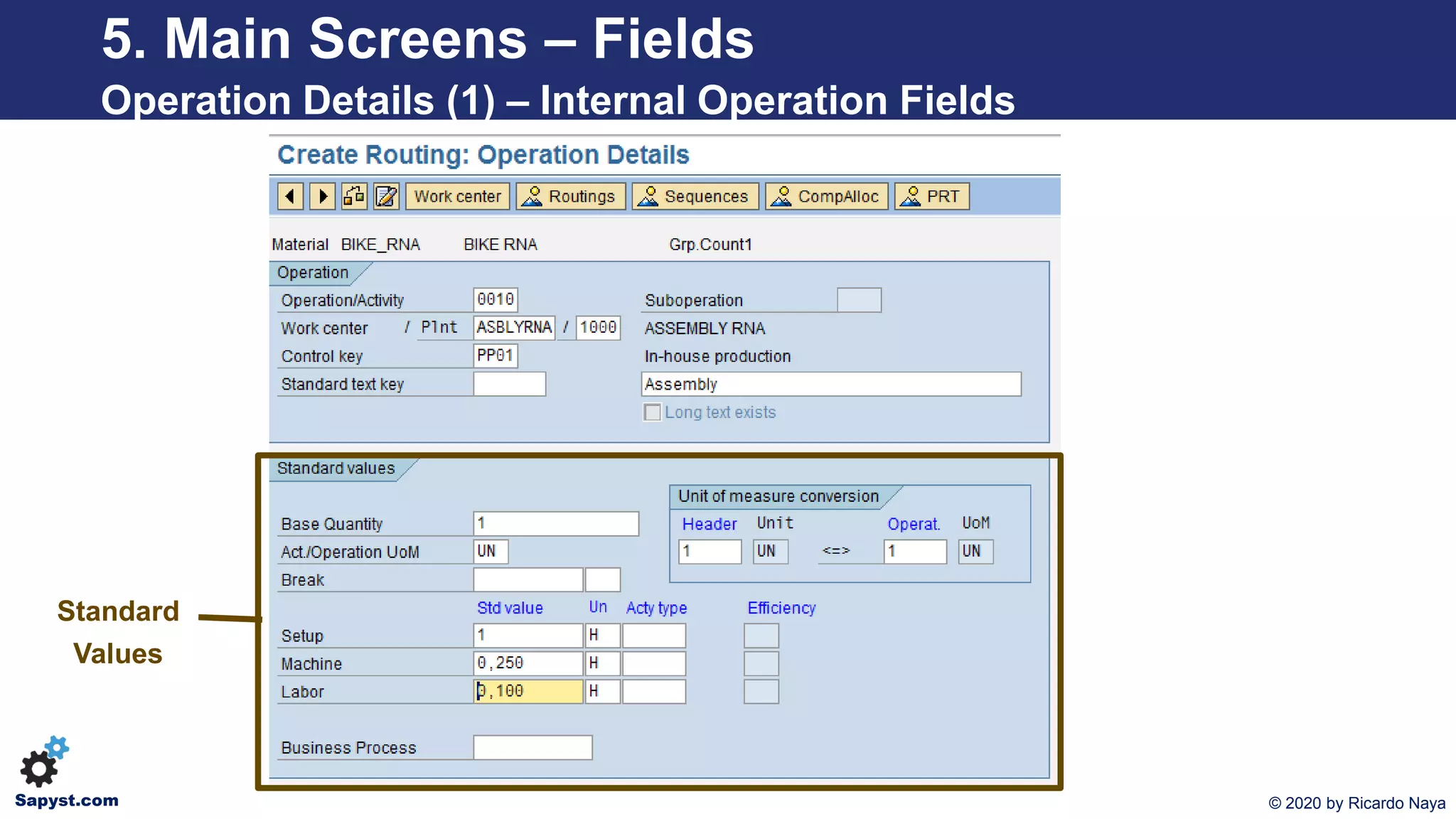This screenshot has width=1456, height=819.
Task: Select the Machine activity type field
Action: pyautogui.click(x=654, y=663)
